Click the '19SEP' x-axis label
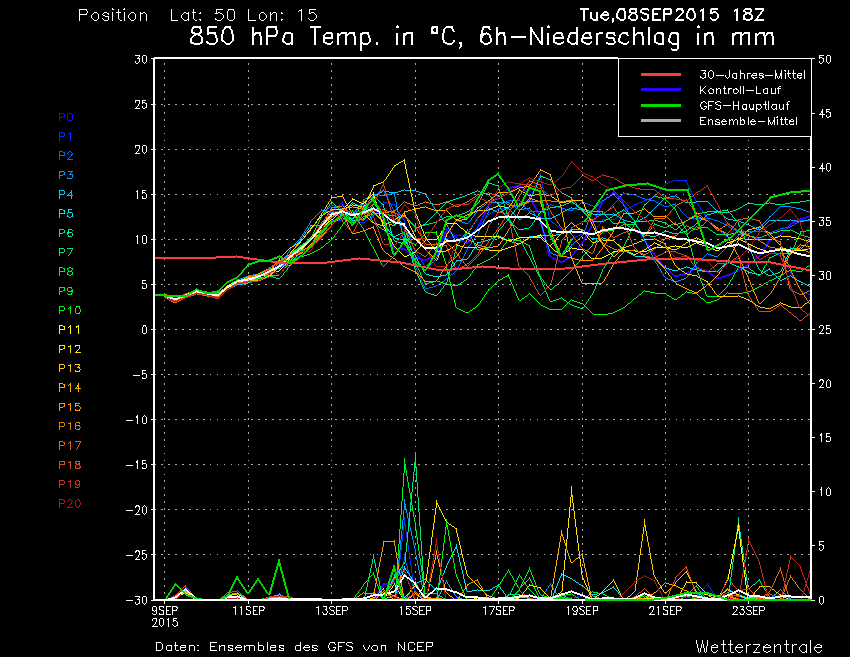The width and height of the screenshot is (850, 657). click(x=582, y=610)
